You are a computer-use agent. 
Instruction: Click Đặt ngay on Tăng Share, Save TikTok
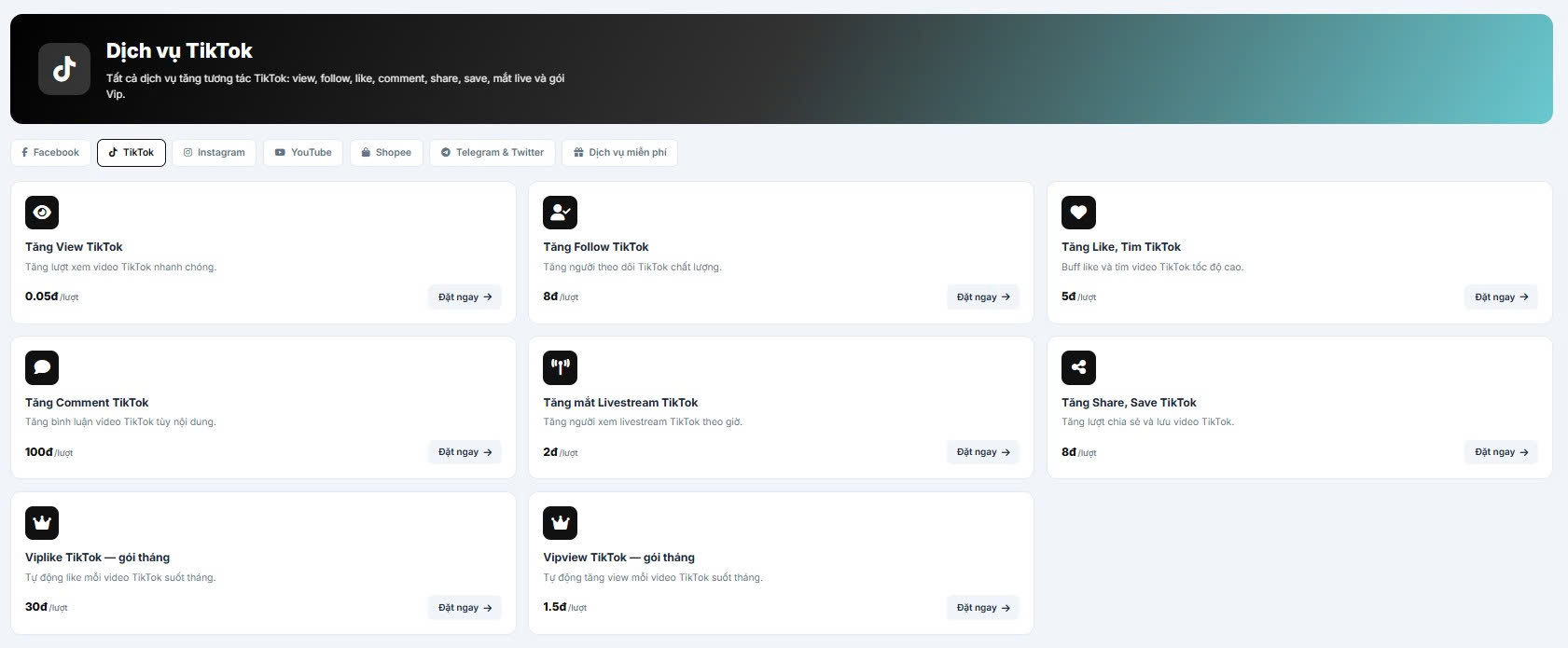pos(1501,452)
